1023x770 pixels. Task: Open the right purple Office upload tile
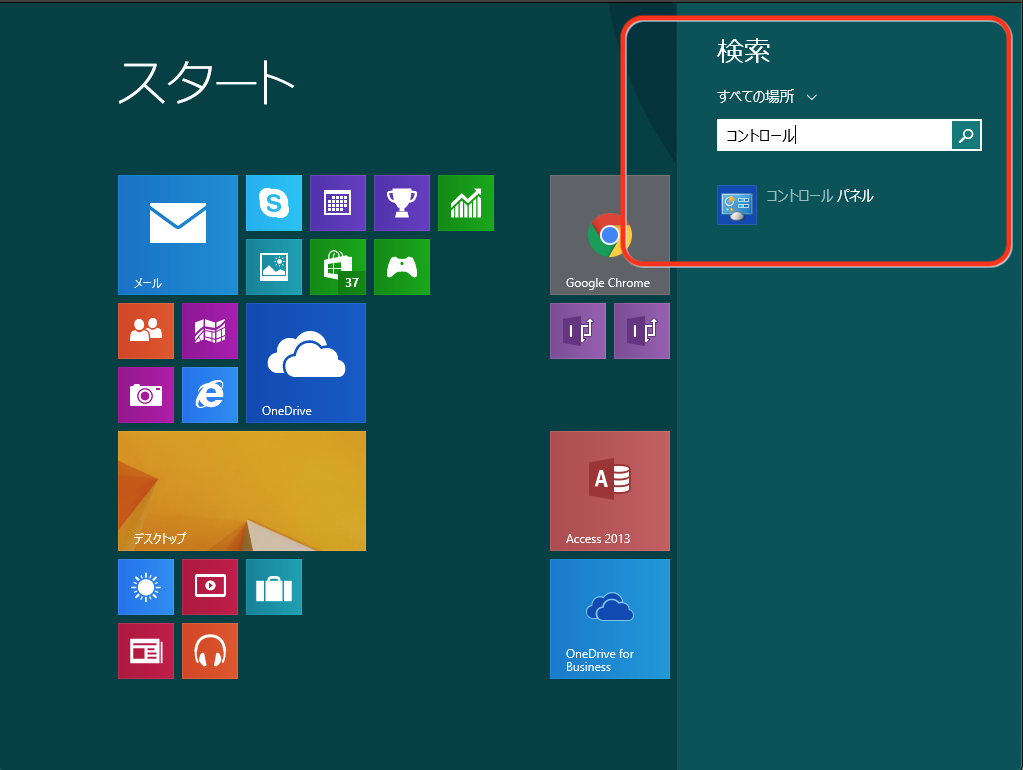(x=642, y=331)
